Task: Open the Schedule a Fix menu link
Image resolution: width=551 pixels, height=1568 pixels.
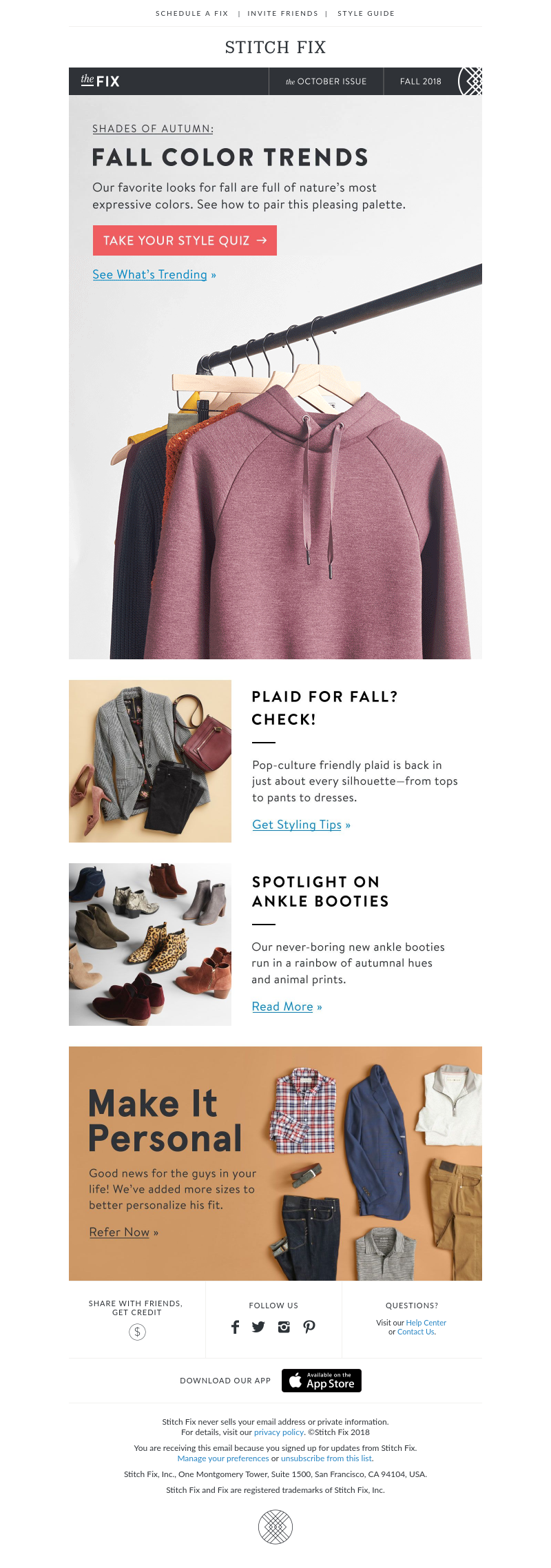Action: coord(191,14)
